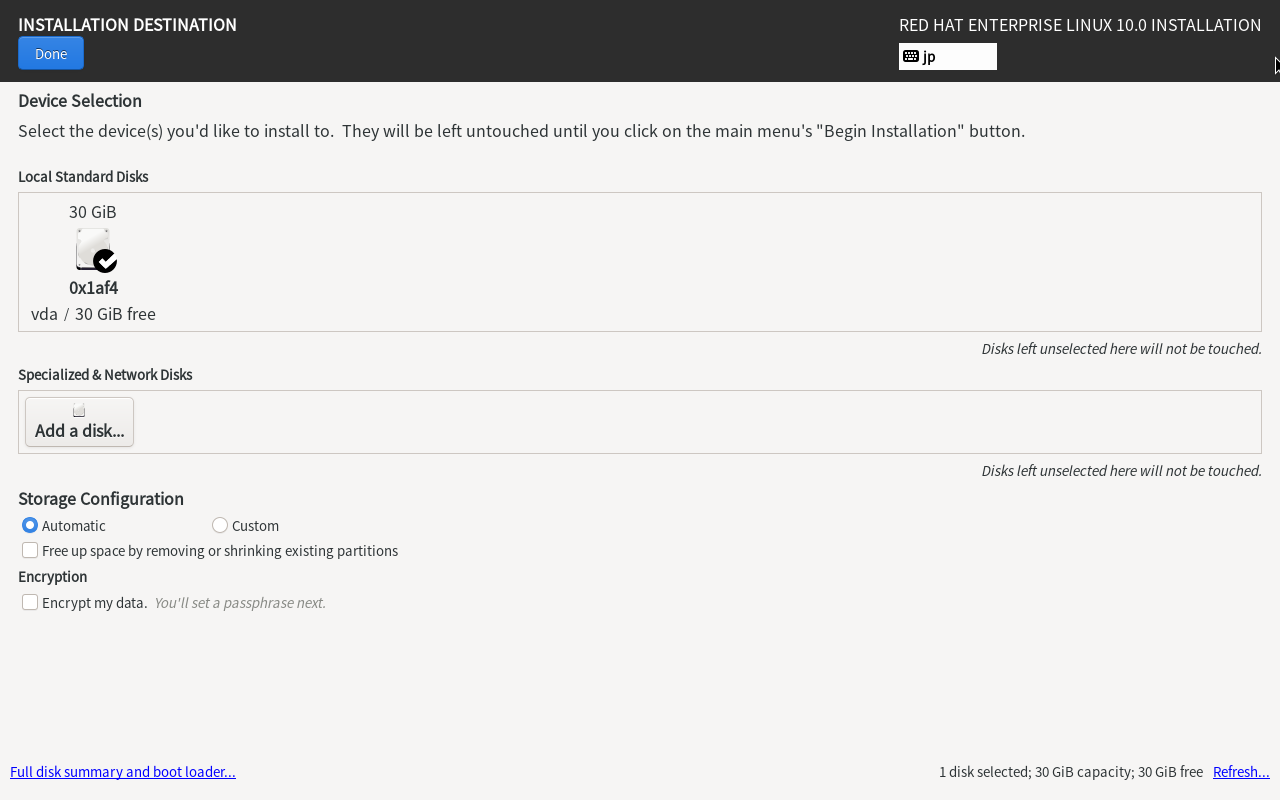This screenshot has height=800, width=1280.
Task: Click the keyboard layout icon beside jp
Action: [911, 56]
